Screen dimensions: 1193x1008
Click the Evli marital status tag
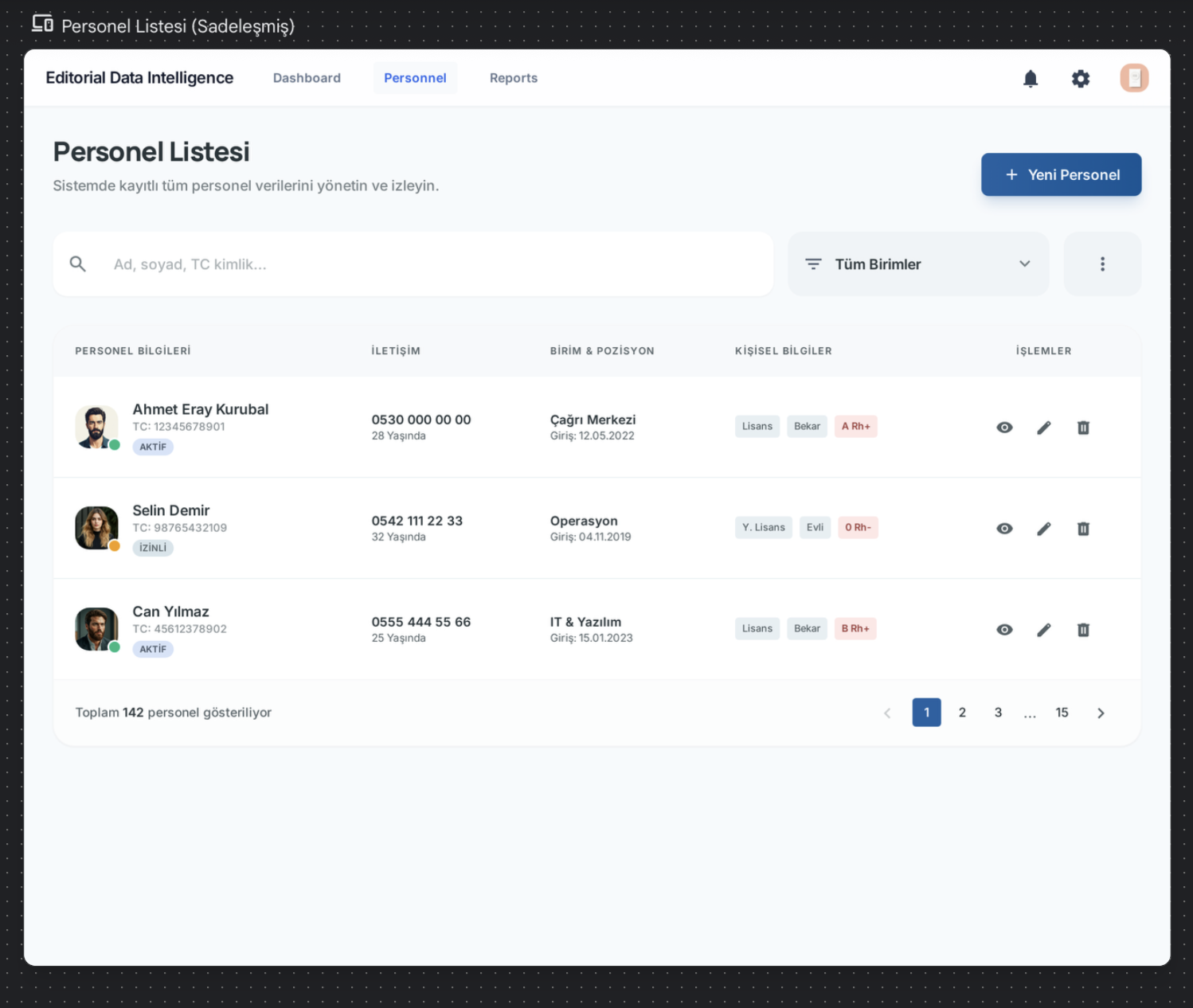(815, 527)
